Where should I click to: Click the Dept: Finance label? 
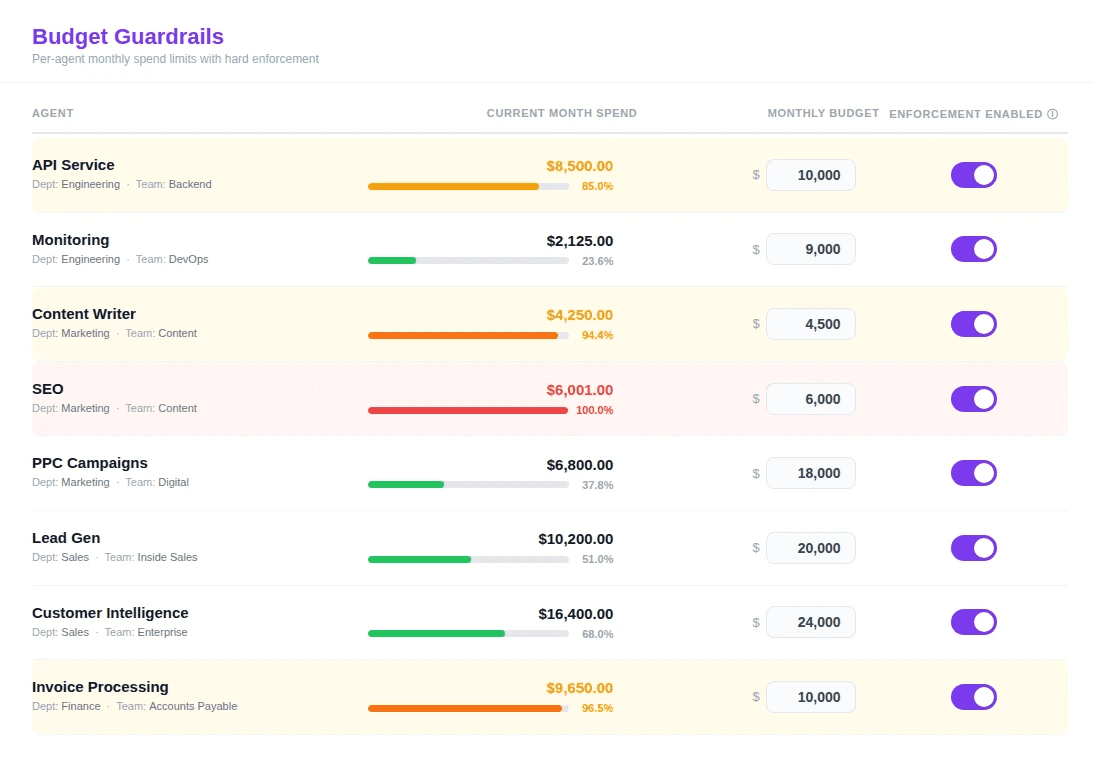tap(66, 707)
